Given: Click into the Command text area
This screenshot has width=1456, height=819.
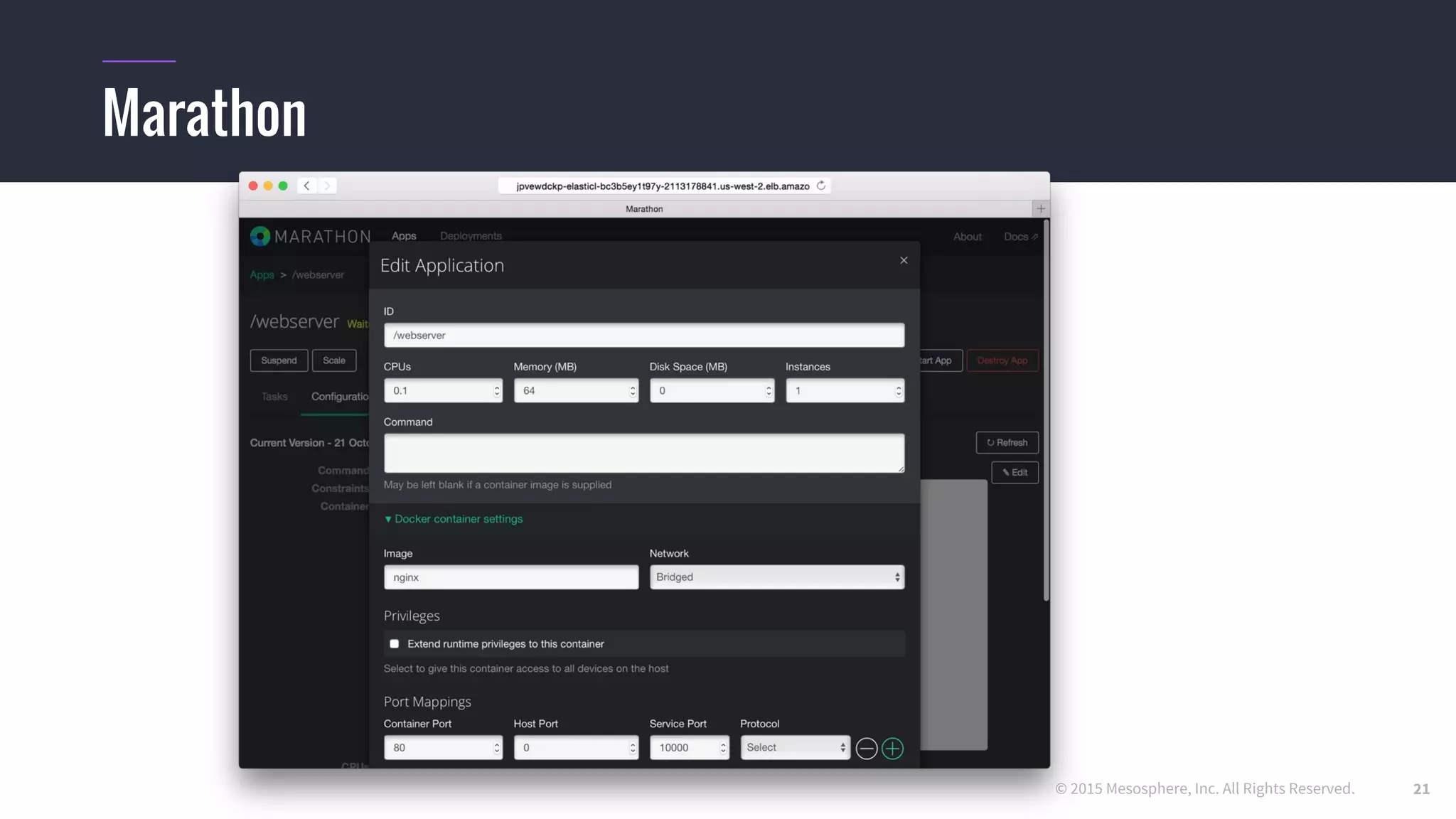Looking at the screenshot, I should (643, 453).
